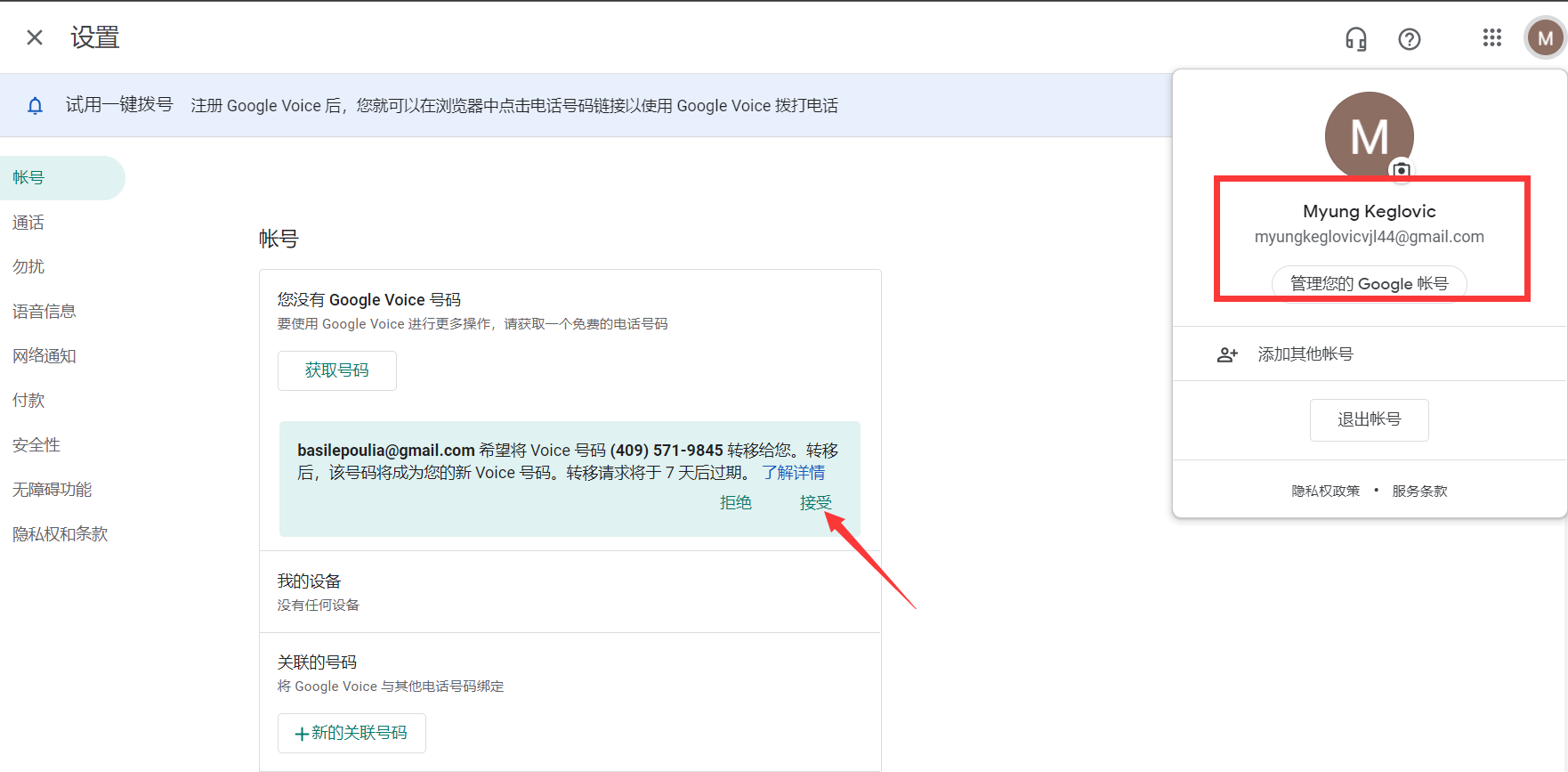The height and width of the screenshot is (772, 1568).
Task: Open the 无障碍功能 section
Action: tap(53, 490)
